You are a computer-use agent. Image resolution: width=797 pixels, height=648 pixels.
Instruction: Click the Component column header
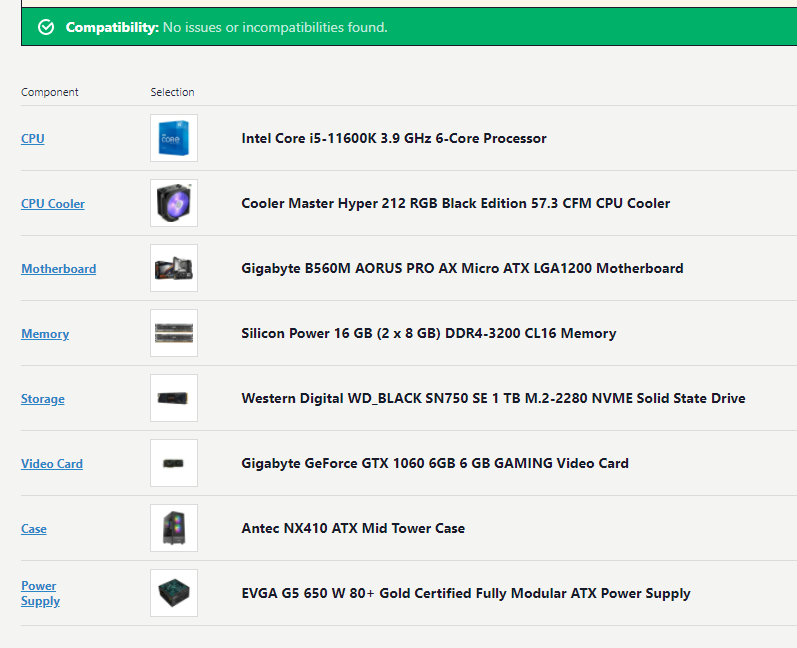pyautogui.click(x=49, y=92)
